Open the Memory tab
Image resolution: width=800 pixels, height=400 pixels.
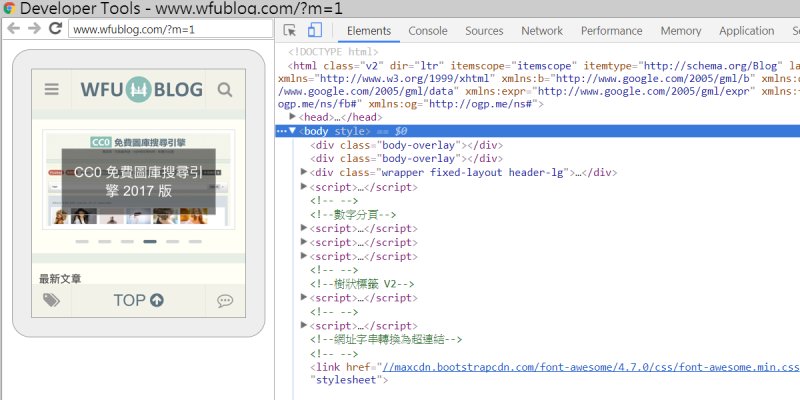tap(681, 31)
